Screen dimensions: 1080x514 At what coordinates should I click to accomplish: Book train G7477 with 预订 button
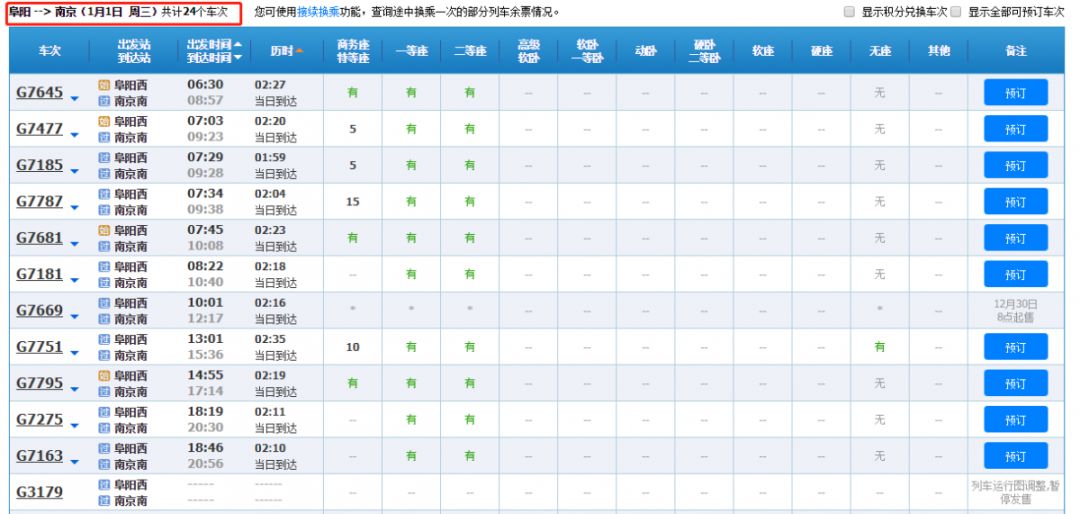pos(1016,129)
